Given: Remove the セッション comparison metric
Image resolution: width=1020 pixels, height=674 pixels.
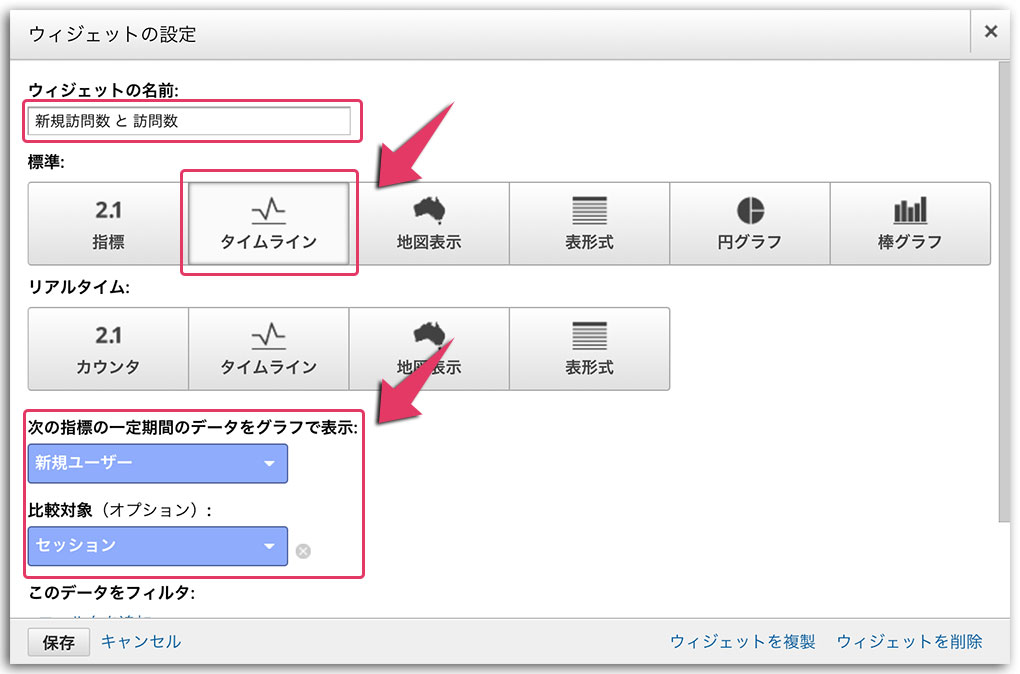Looking at the screenshot, I should click(303, 548).
